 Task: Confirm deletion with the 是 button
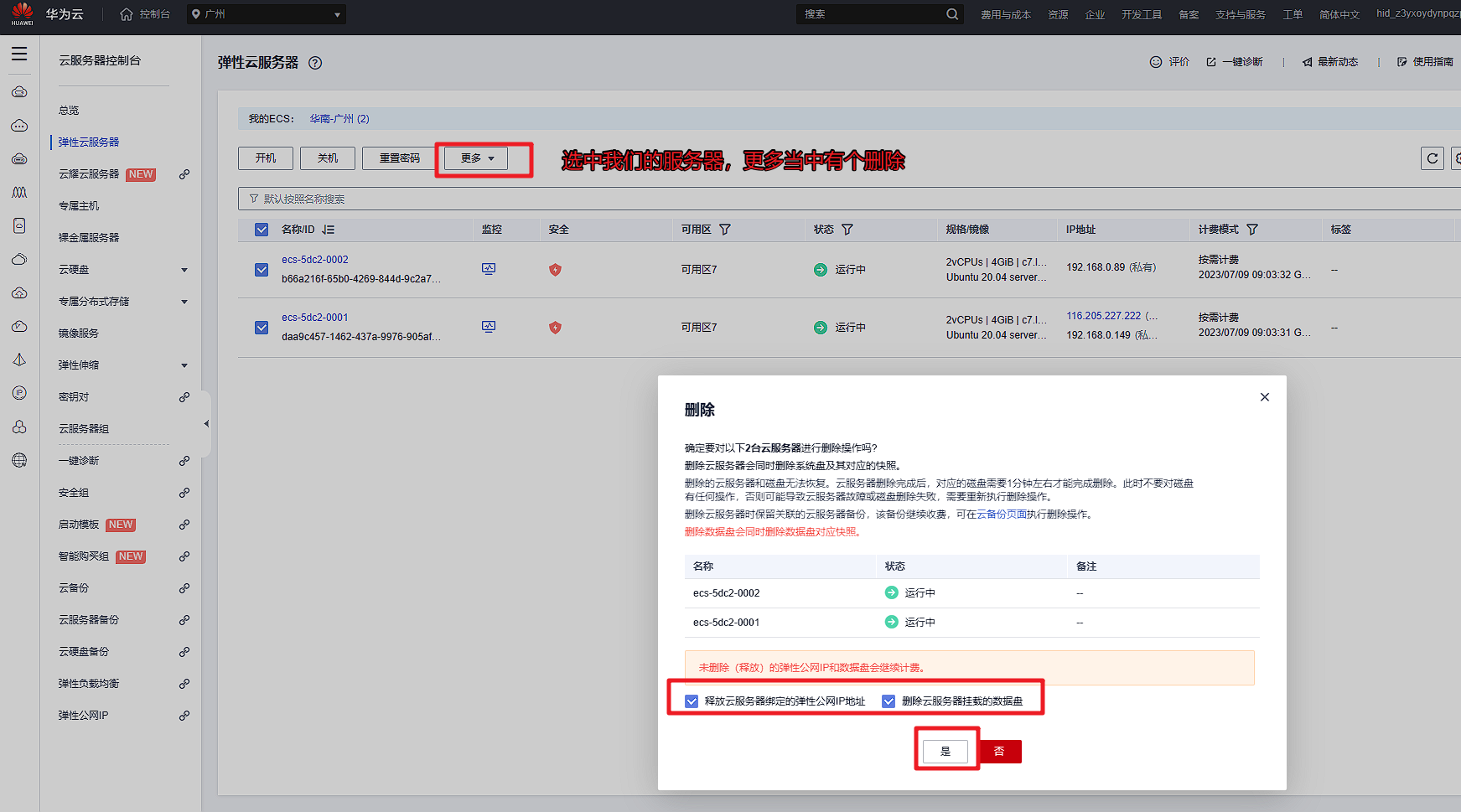pos(946,752)
